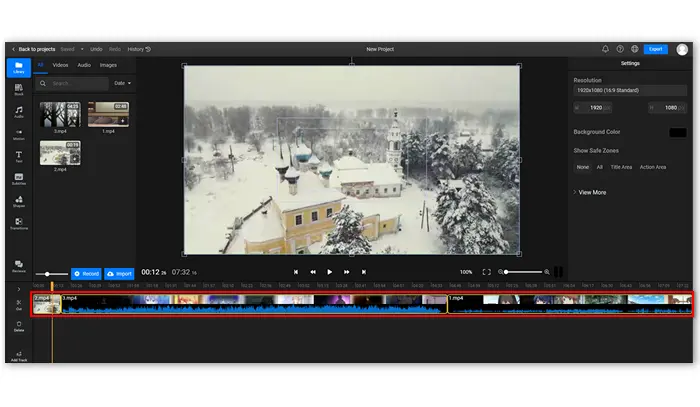This screenshot has width=700, height=407.
Task: Play the video preview
Action: pos(329,272)
